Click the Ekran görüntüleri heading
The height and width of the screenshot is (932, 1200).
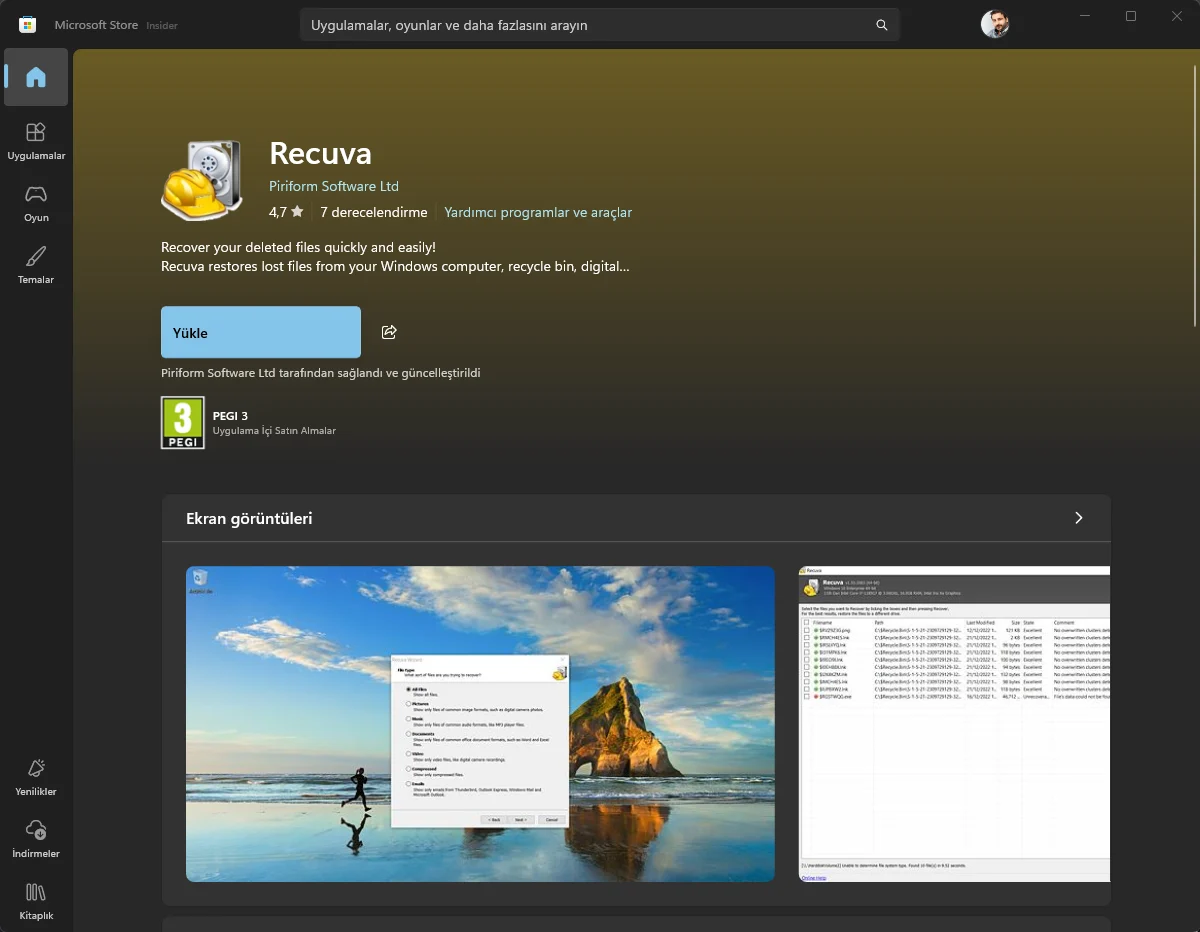(249, 518)
